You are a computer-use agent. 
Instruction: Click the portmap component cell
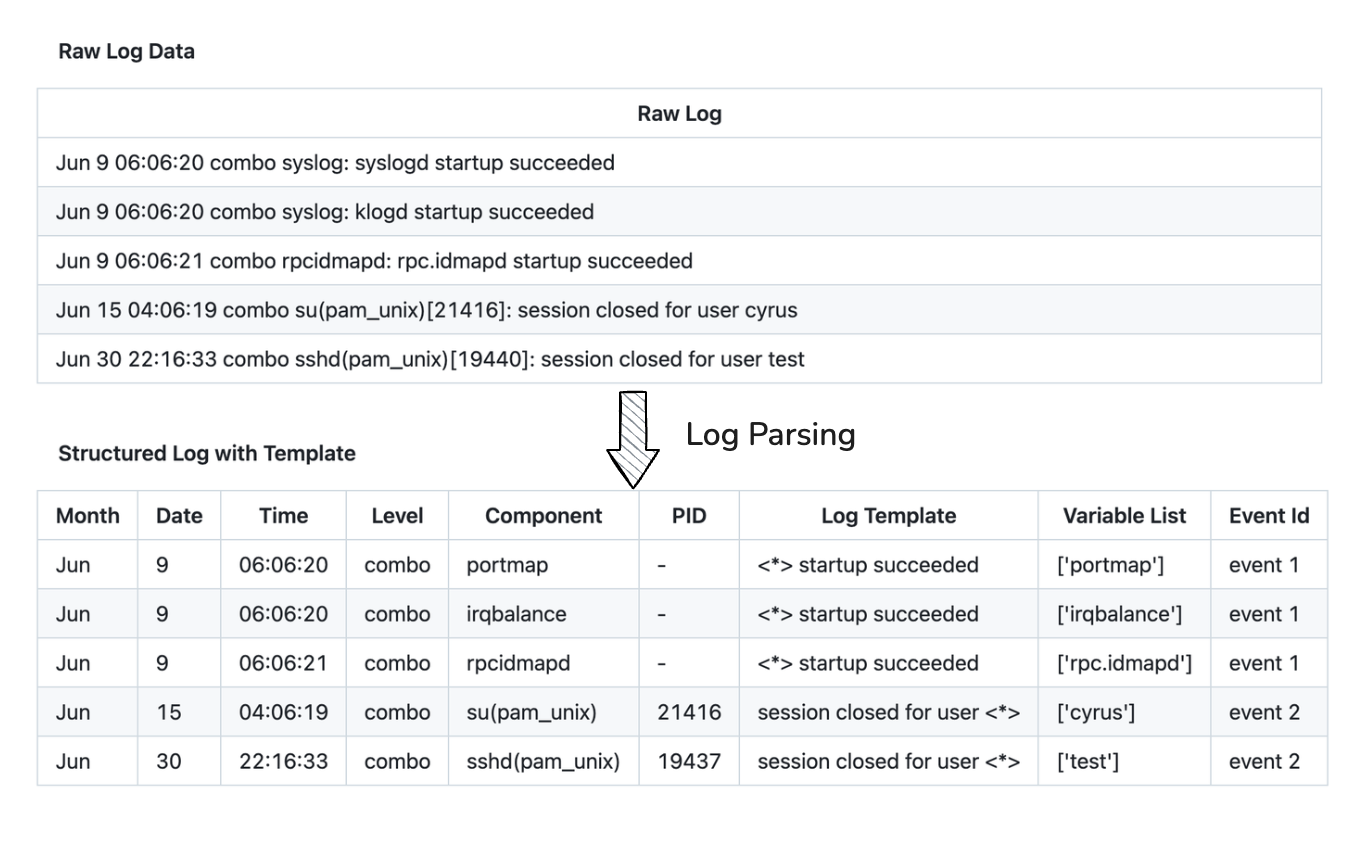coord(507,565)
